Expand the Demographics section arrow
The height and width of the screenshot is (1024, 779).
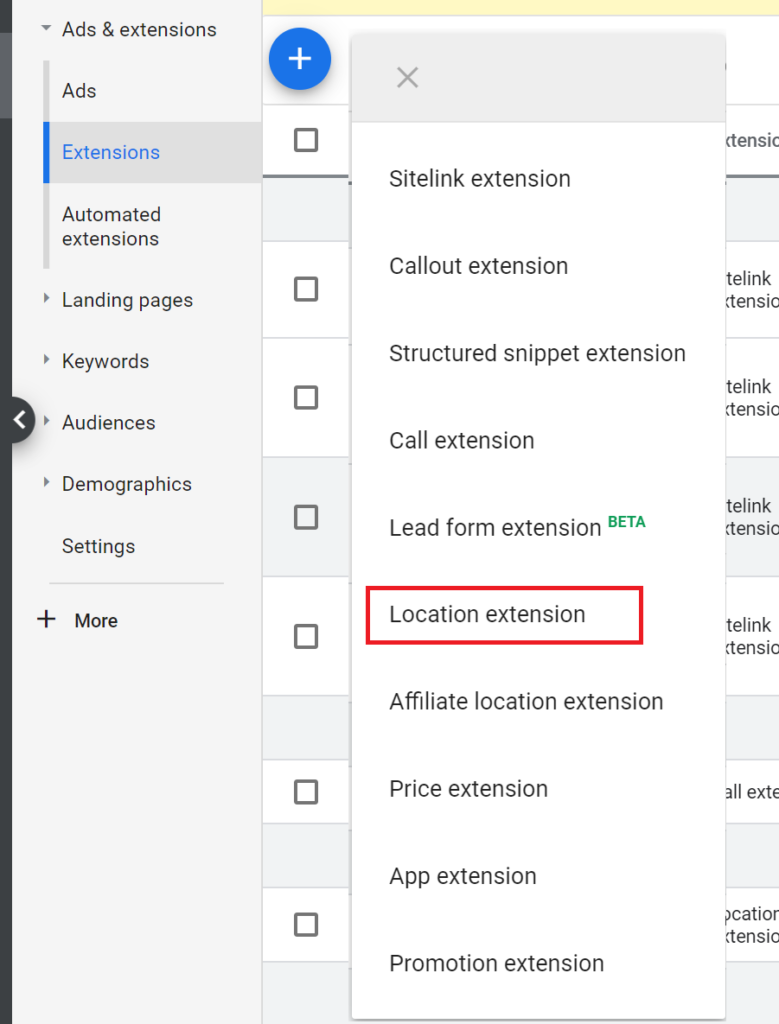[x=46, y=483]
